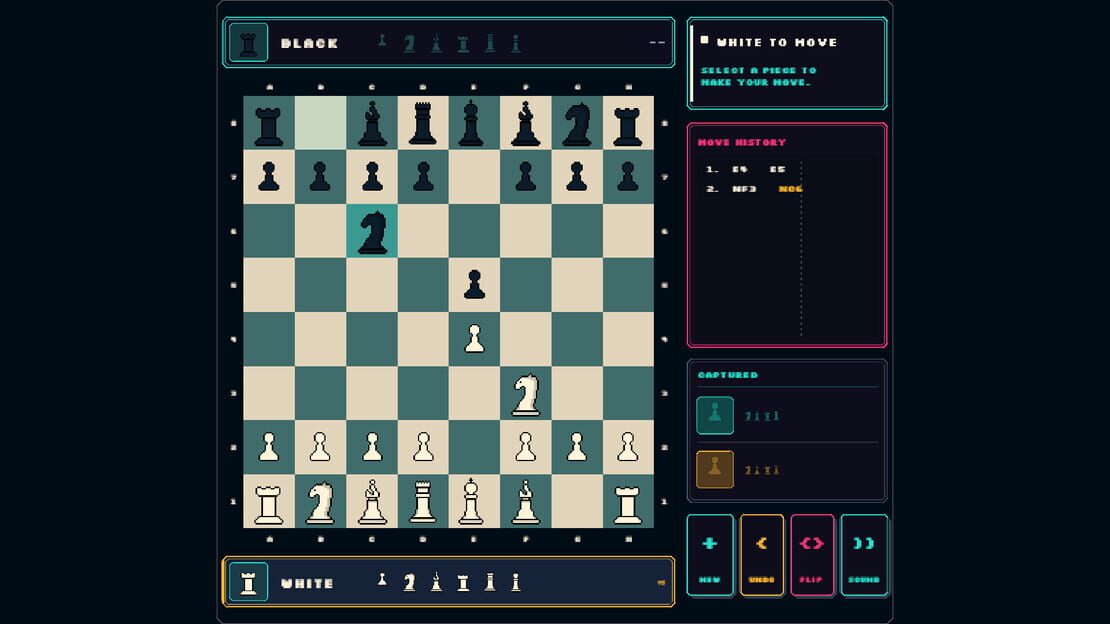
Task: Click move 1 E5 in move history
Action: tap(777, 169)
